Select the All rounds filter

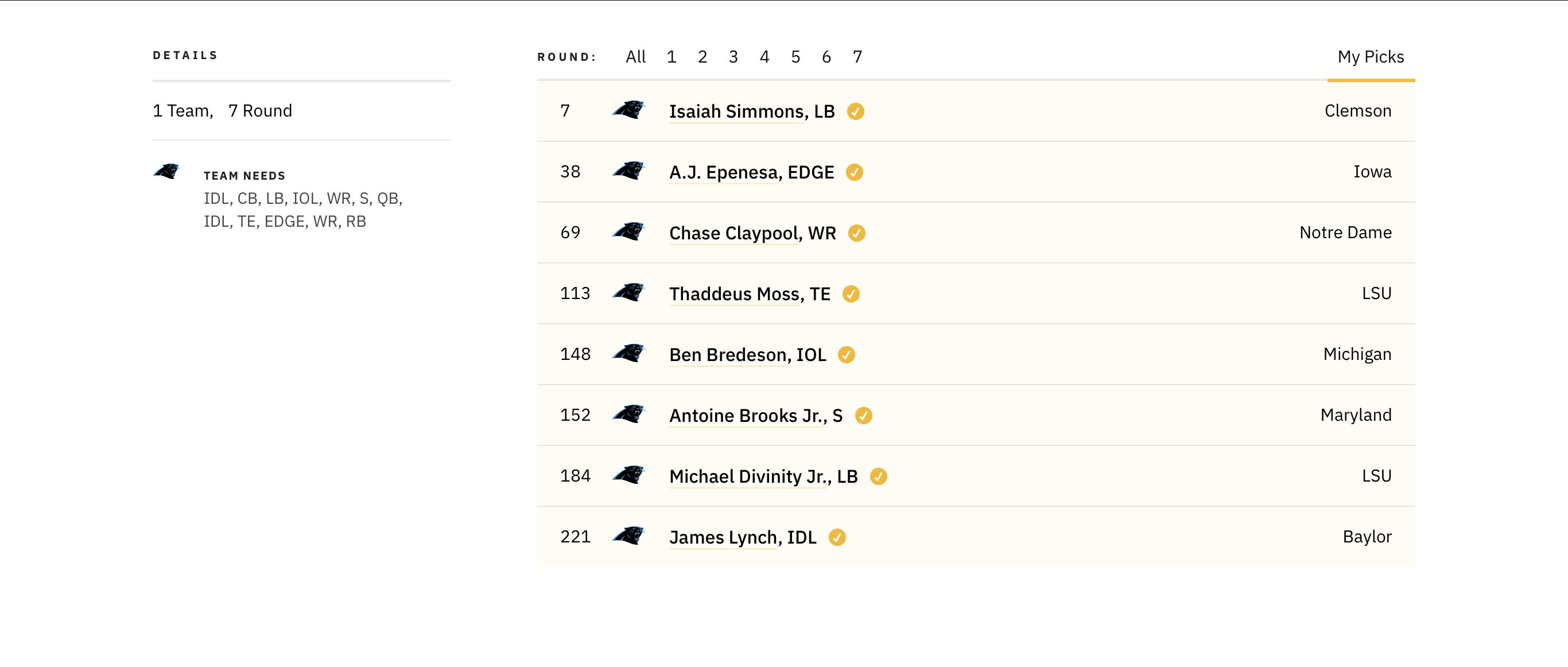click(x=635, y=57)
